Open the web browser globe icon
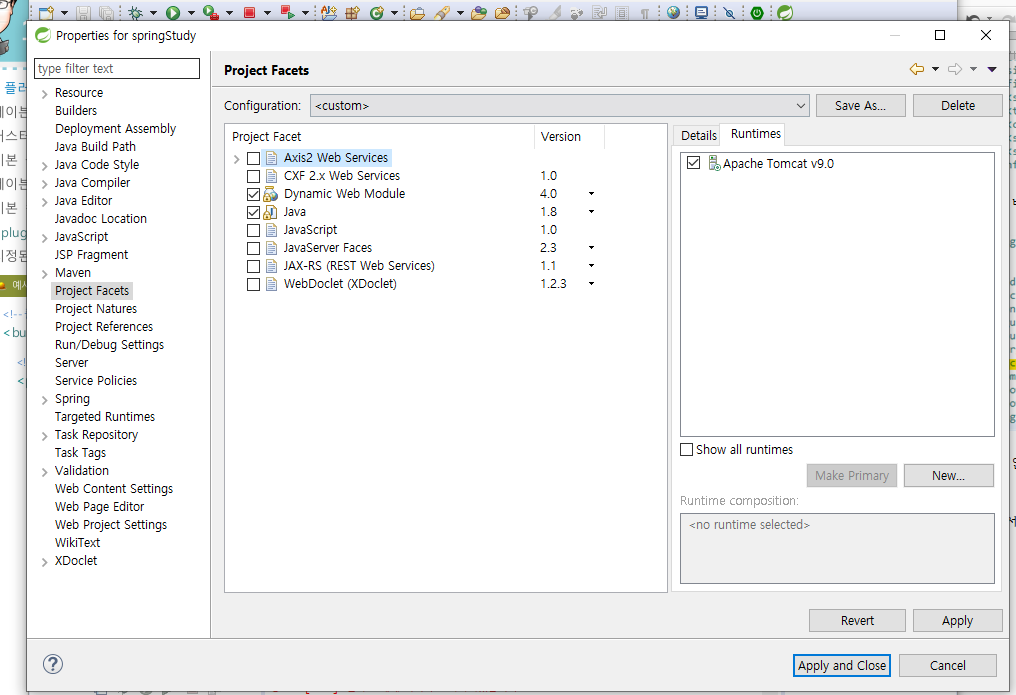The height and width of the screenshot is (695, 1016). coord(673,12)
